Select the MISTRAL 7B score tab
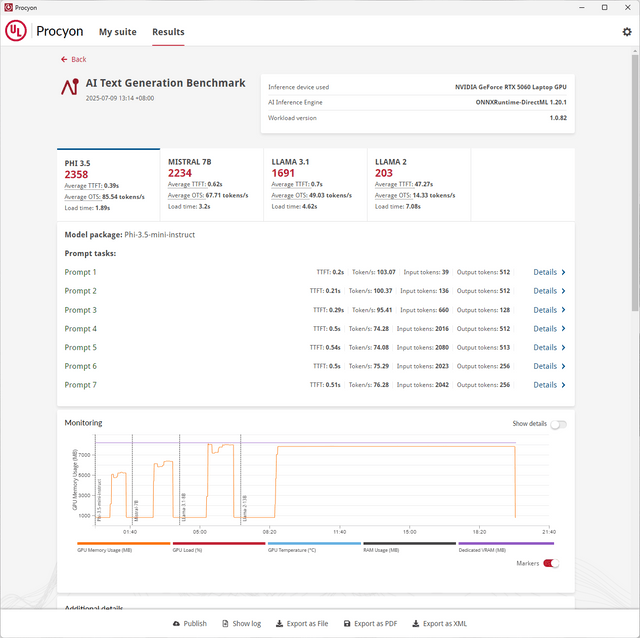 coord(211,185)
